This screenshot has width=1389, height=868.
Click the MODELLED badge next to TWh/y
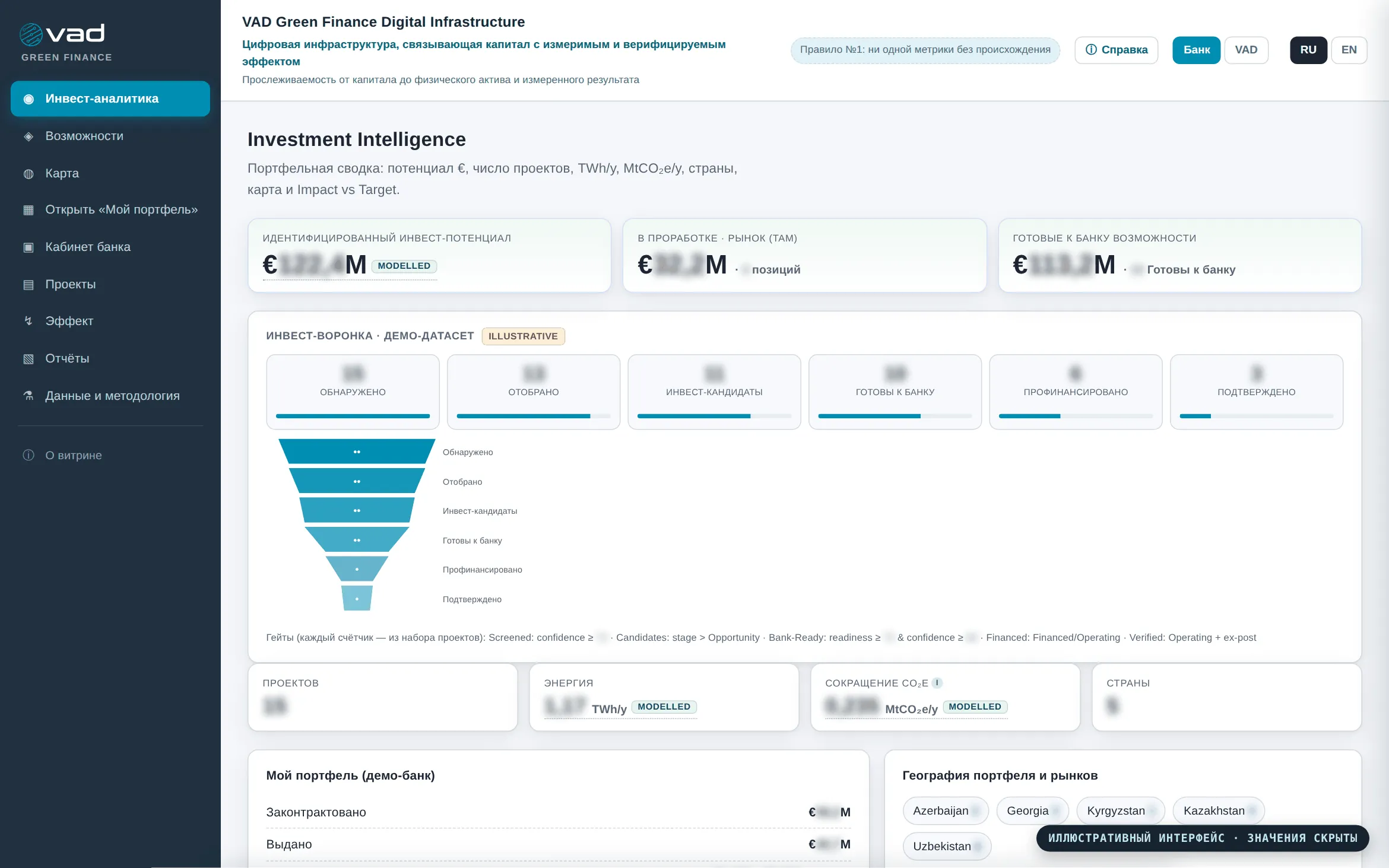tap(664, 707)
